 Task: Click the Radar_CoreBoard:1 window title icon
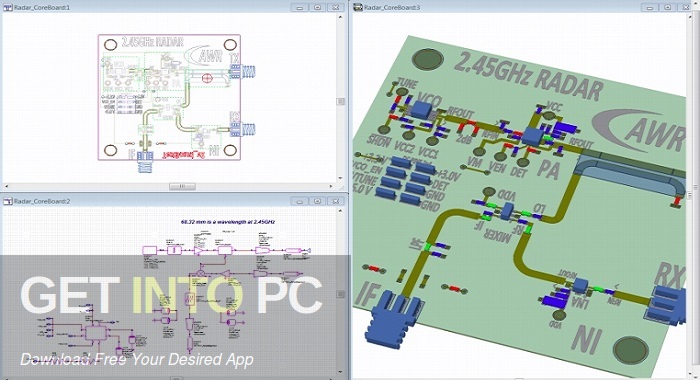[x=7, y=8]
